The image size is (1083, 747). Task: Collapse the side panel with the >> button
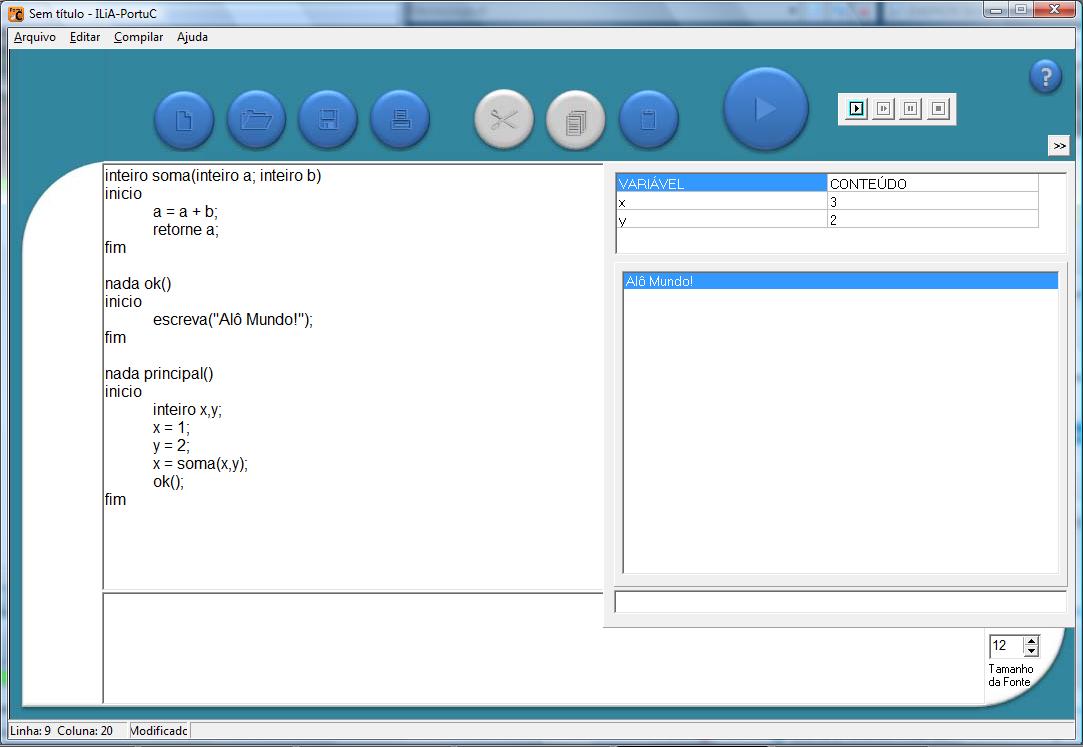click(1059, 146)
